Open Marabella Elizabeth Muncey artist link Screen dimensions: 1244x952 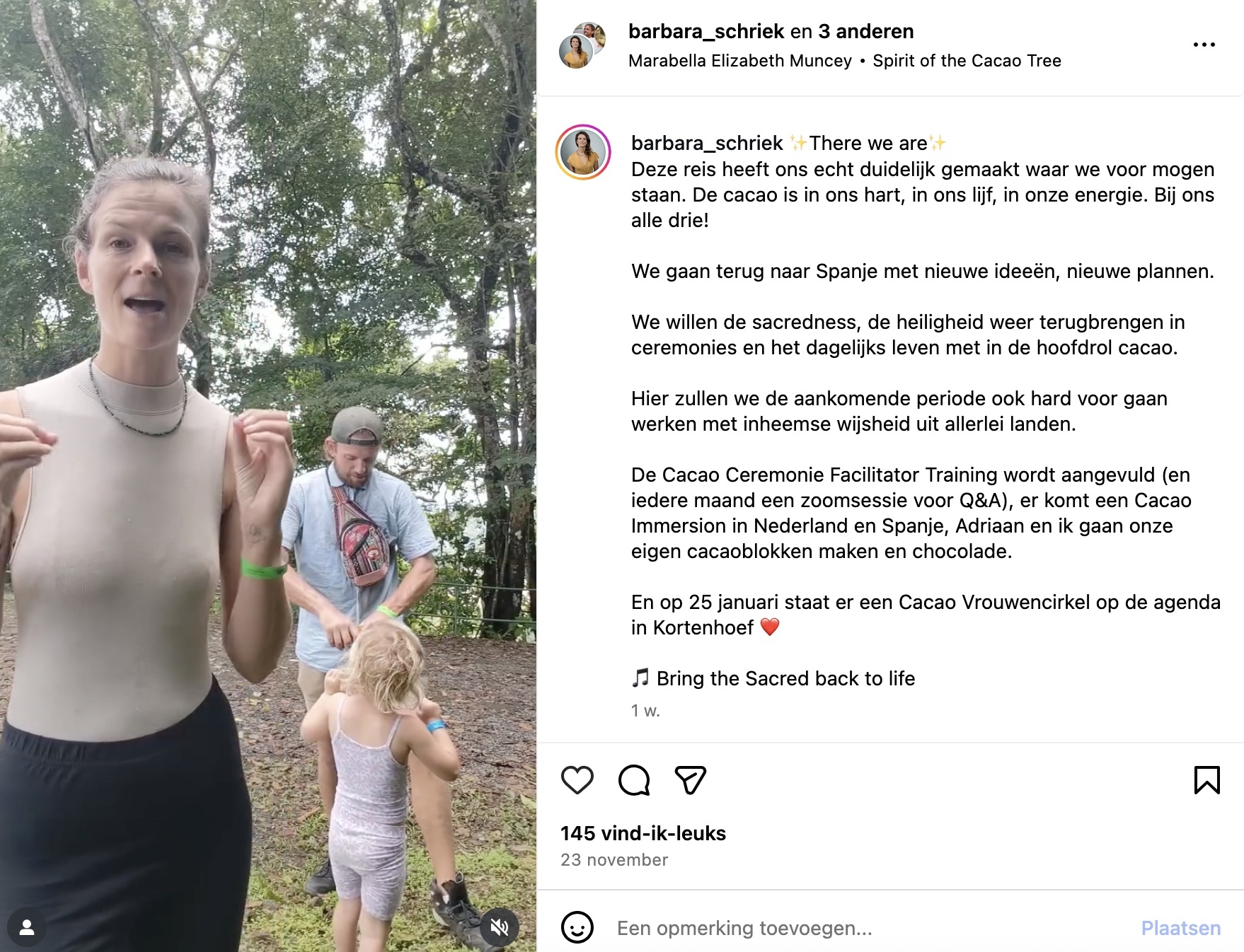[x=740, y=61]
